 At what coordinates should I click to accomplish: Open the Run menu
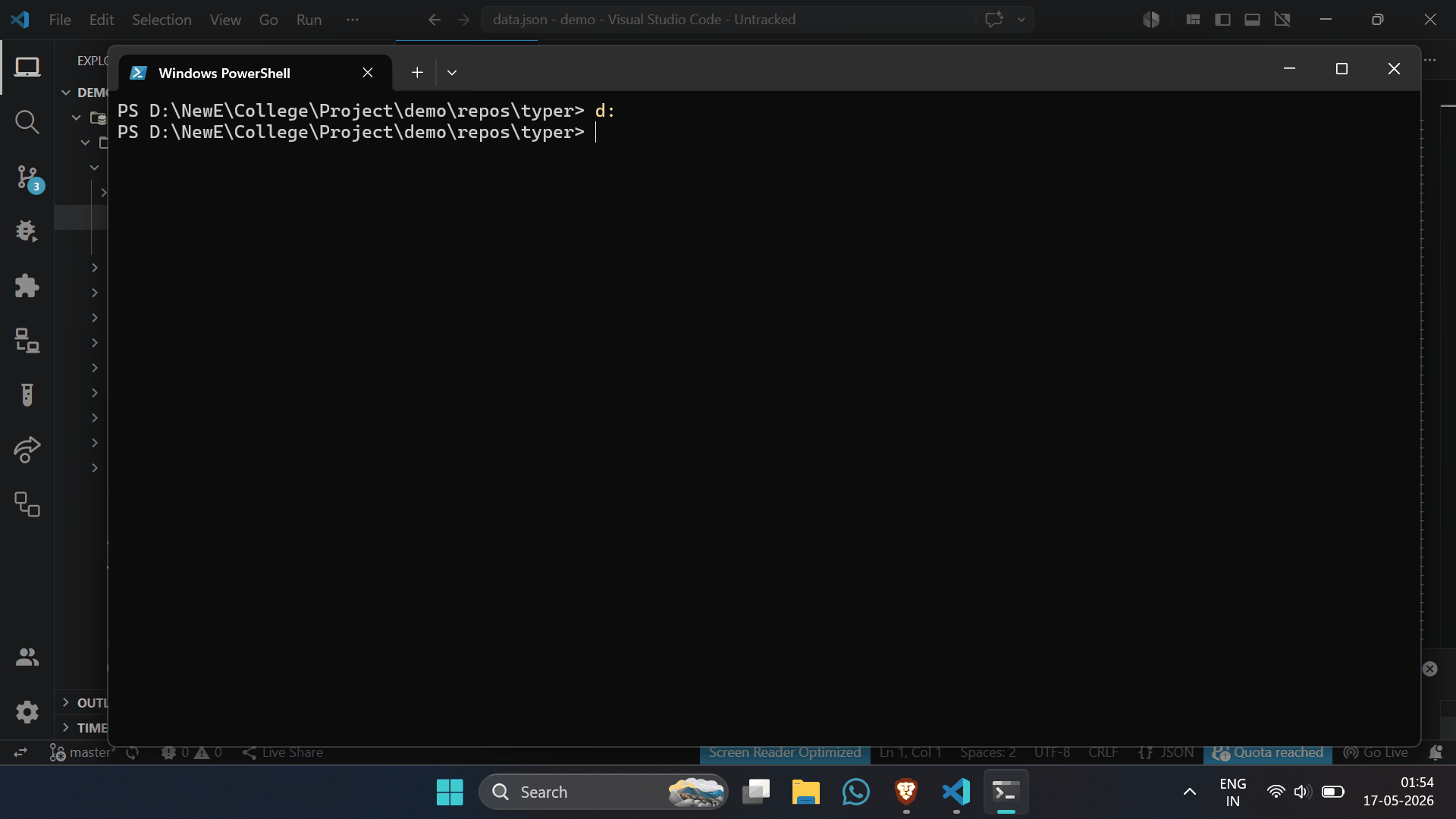(309, 20)
